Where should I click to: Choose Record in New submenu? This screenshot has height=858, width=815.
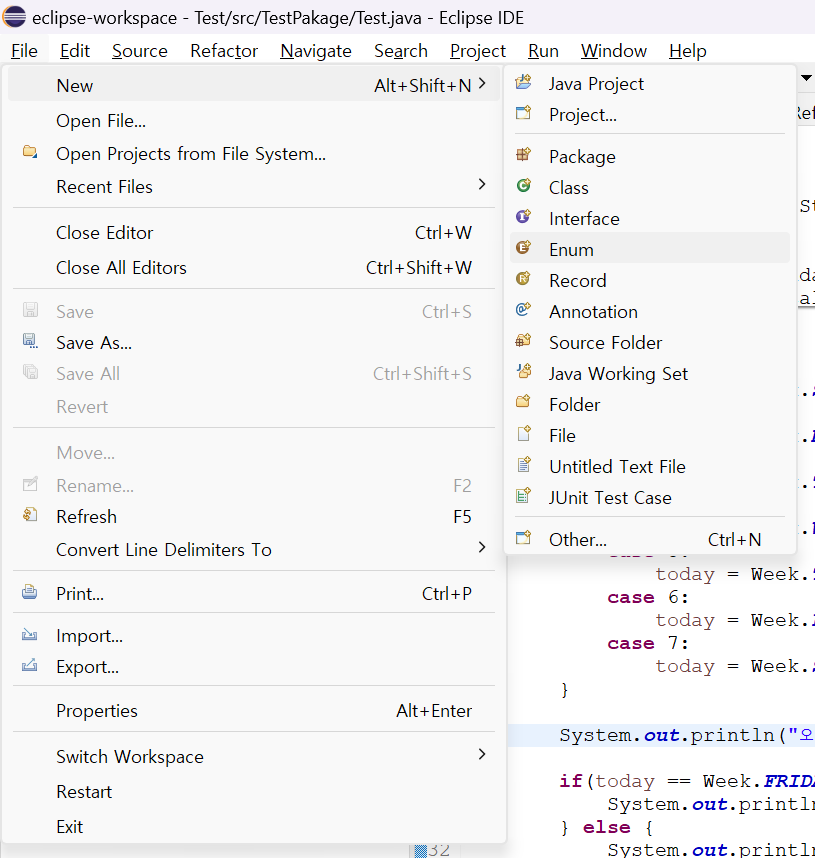[650, 281]
